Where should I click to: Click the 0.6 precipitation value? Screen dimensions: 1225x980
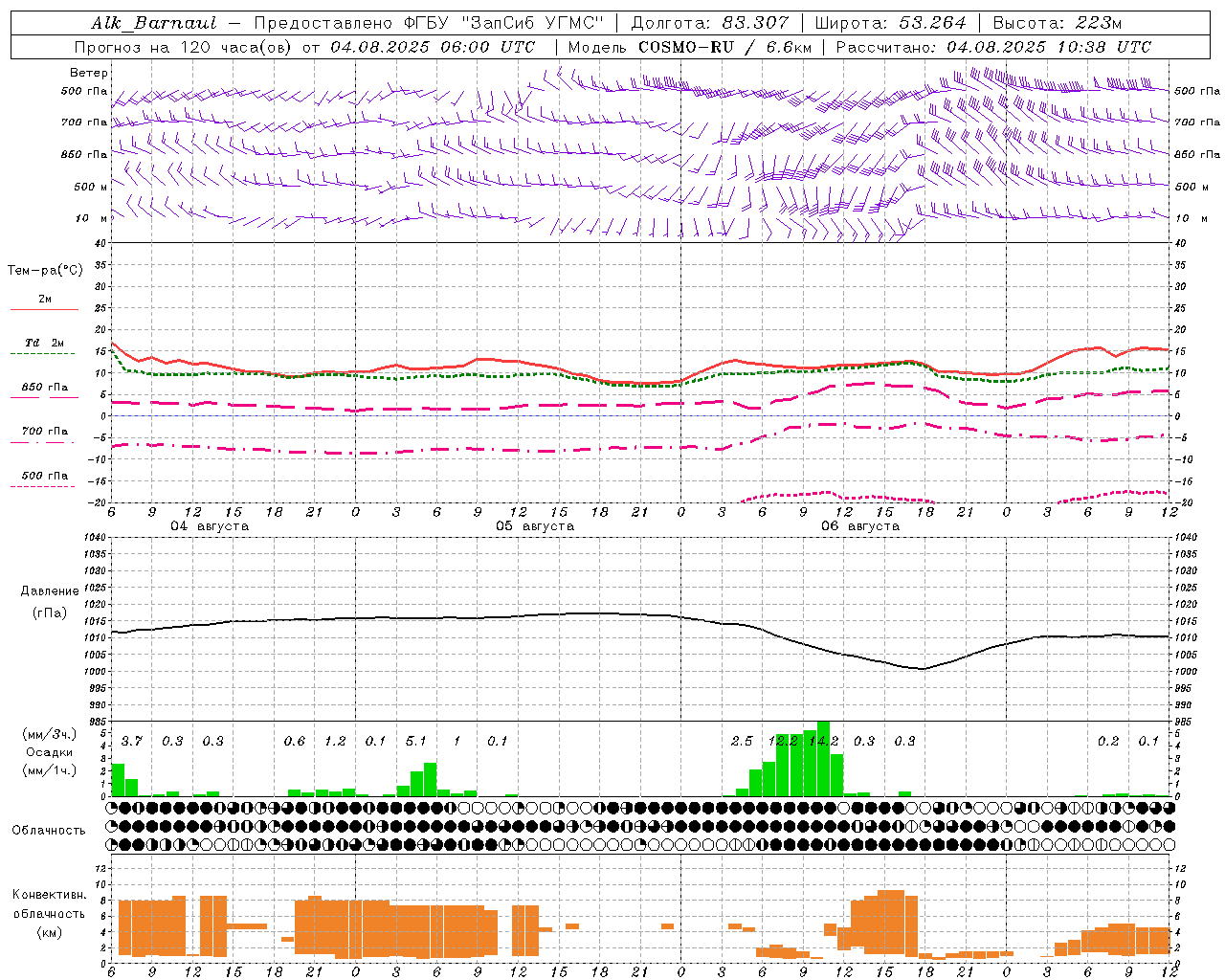point(295,742)
